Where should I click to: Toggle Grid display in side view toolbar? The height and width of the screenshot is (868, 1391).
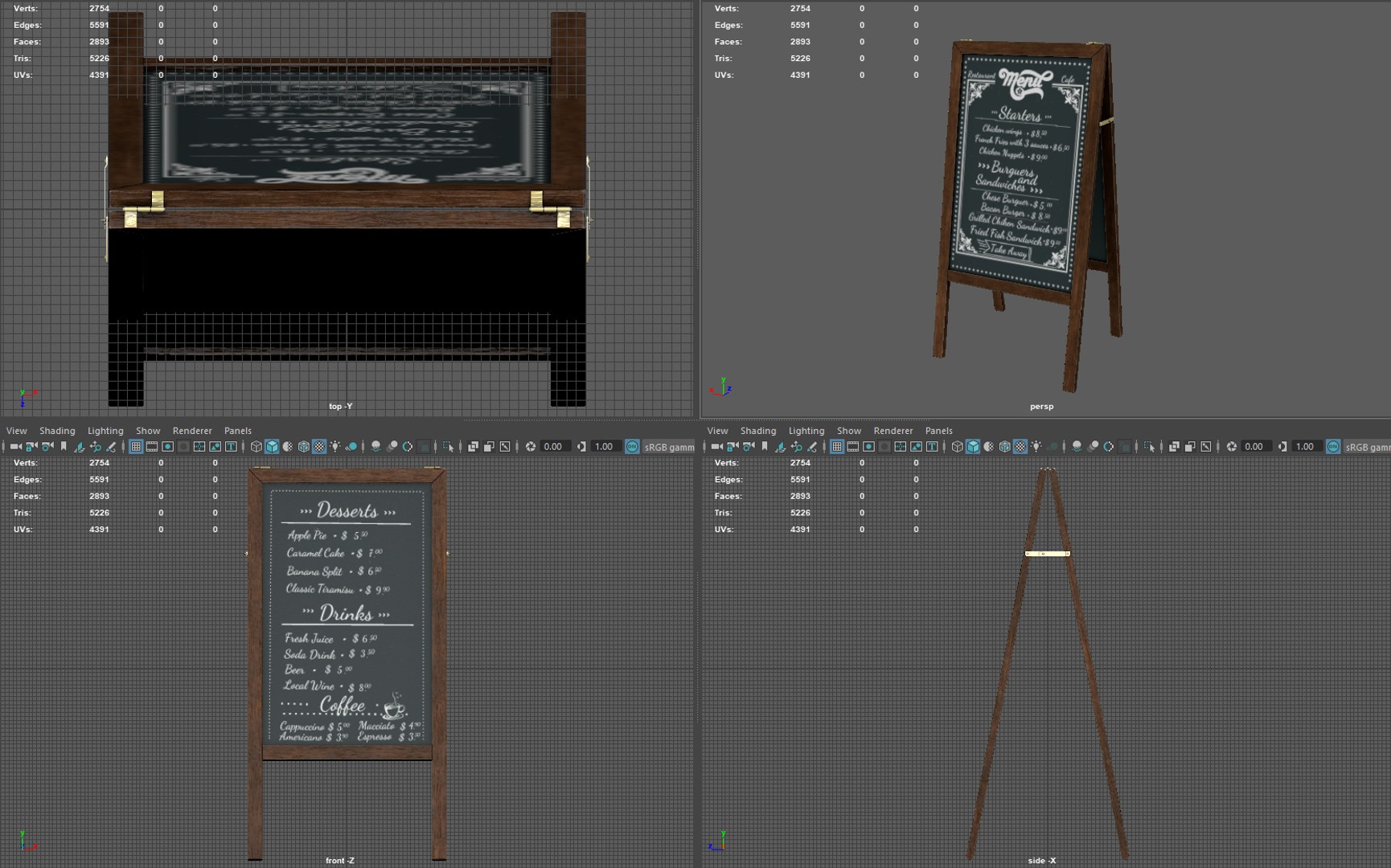pos(837,447)
